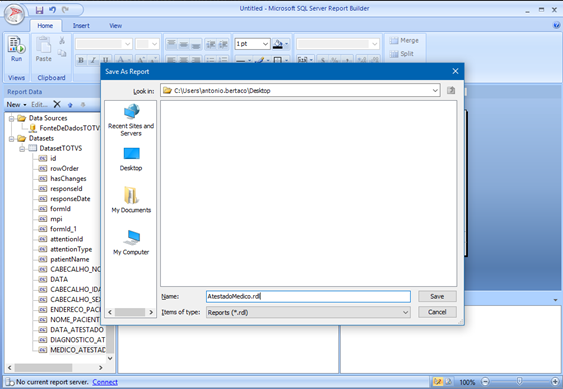Run the report with Run icon

coord(16,49)
